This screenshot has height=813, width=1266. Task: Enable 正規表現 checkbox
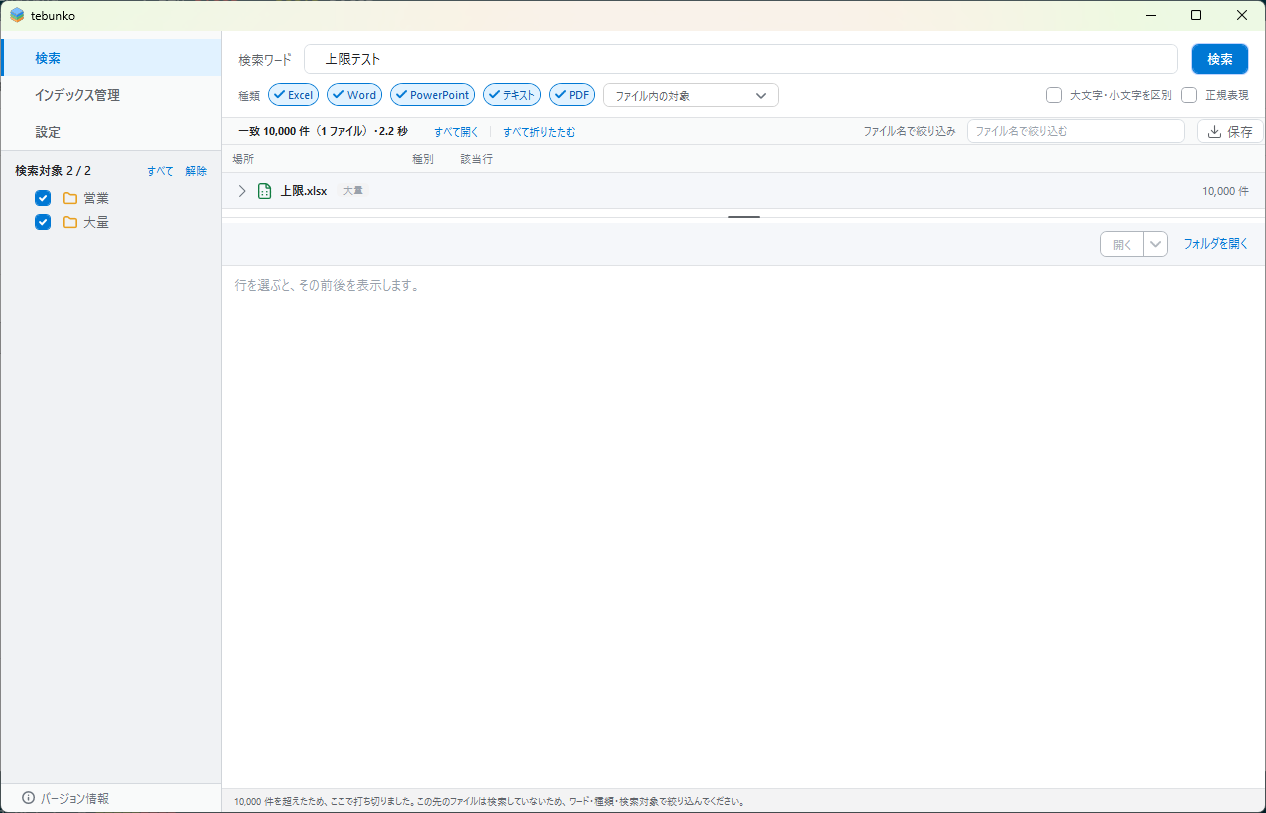tap(1189, 95)
